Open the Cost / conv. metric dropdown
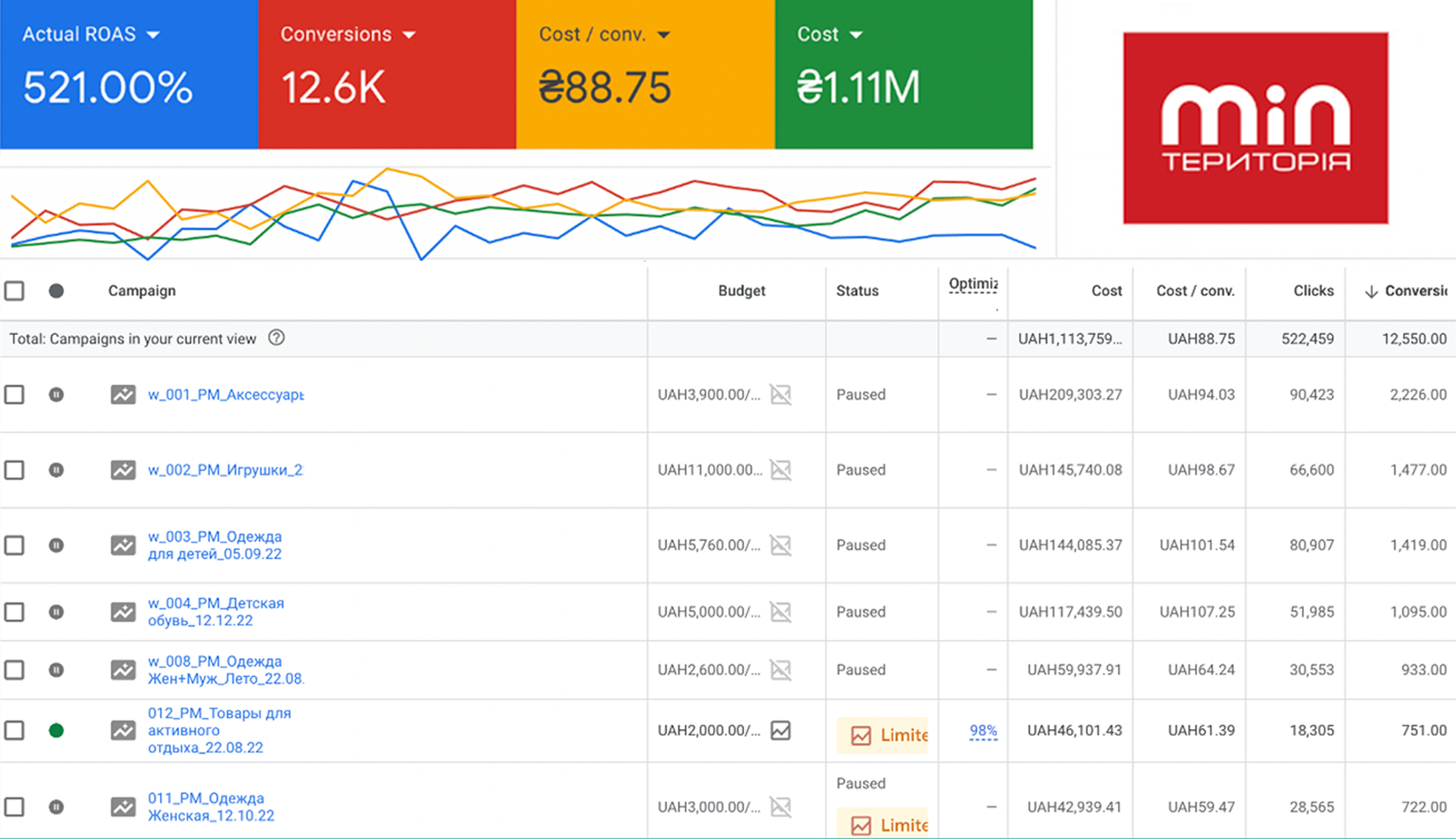The width and height of the screenshot is (1456, 839). [664, 35]
